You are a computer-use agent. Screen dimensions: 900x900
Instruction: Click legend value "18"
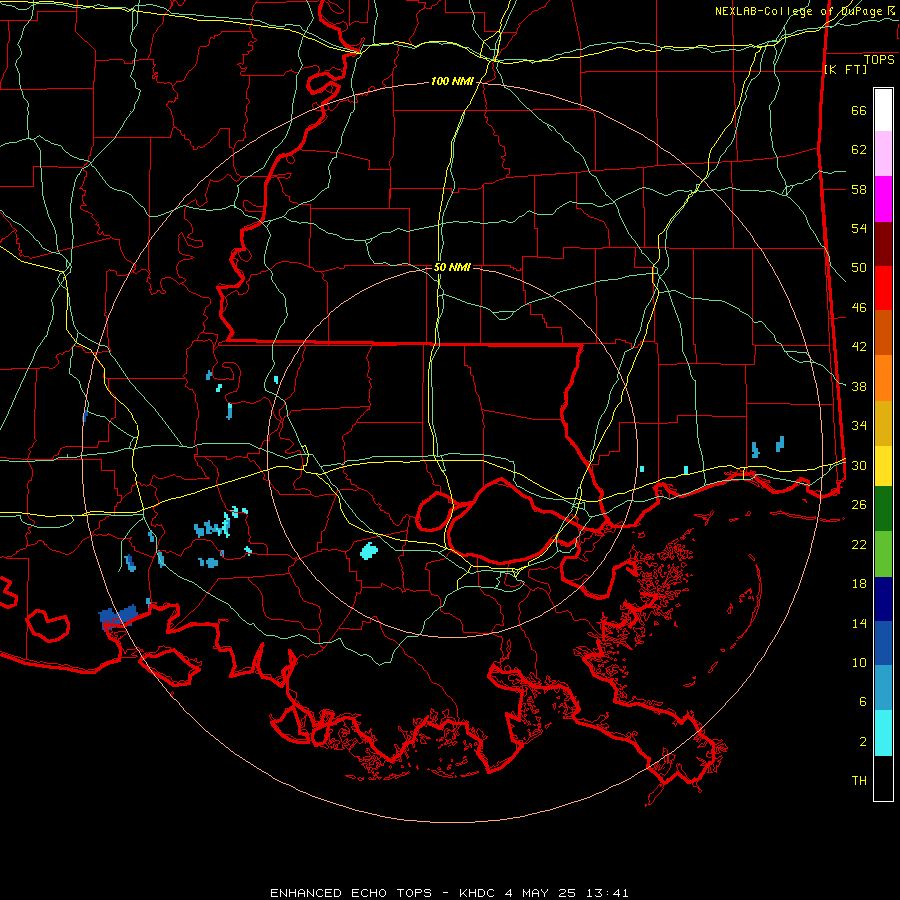(859, 584)
